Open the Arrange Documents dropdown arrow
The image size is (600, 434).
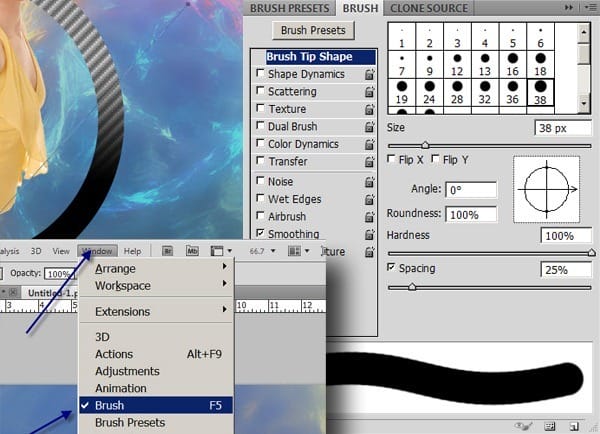pos(307,251)
